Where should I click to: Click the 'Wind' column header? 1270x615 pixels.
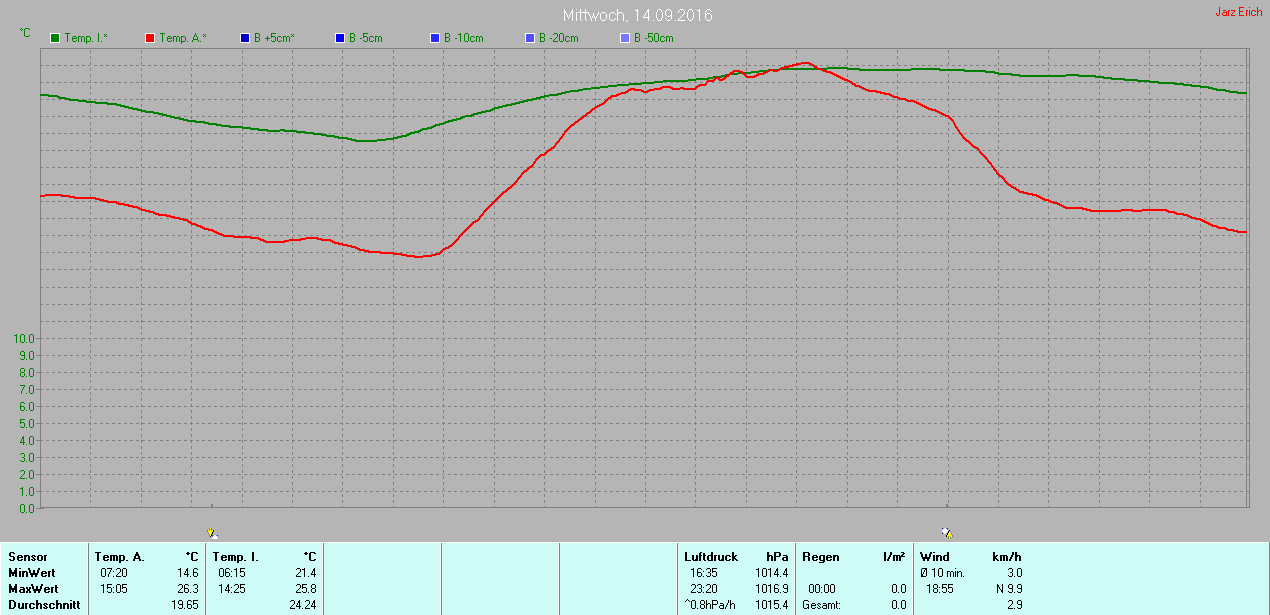[935, 557]
